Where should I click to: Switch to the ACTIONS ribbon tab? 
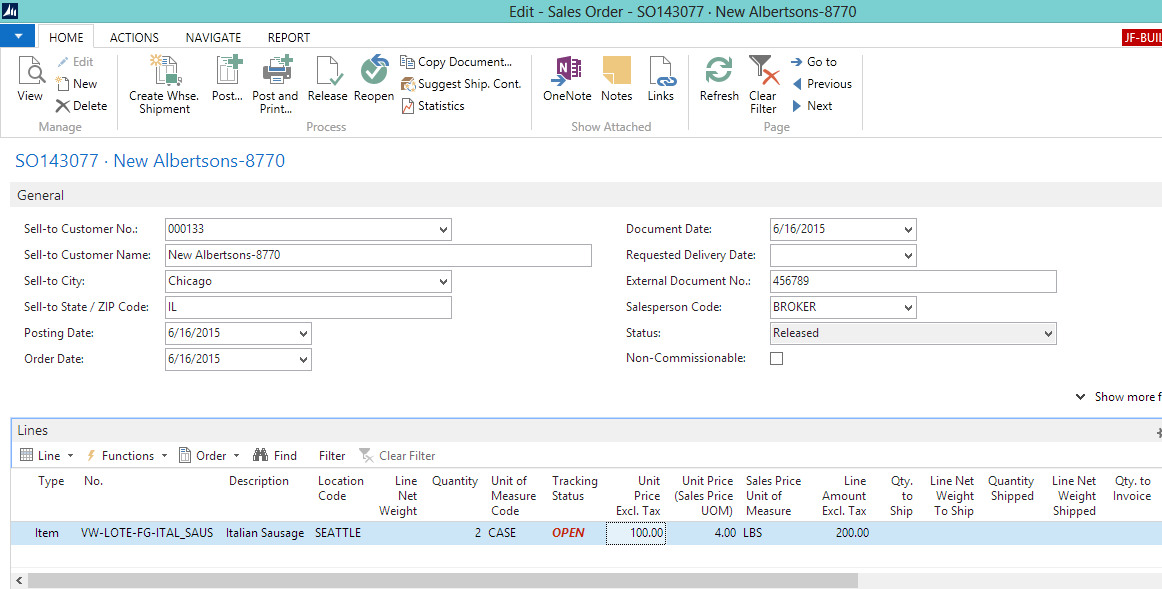click(134, 37)
